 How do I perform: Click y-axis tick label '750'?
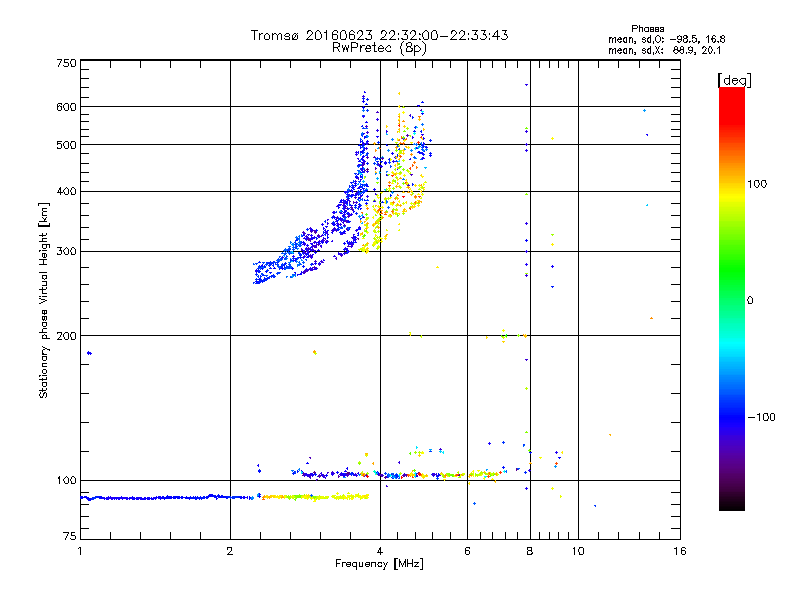point(66,63)
